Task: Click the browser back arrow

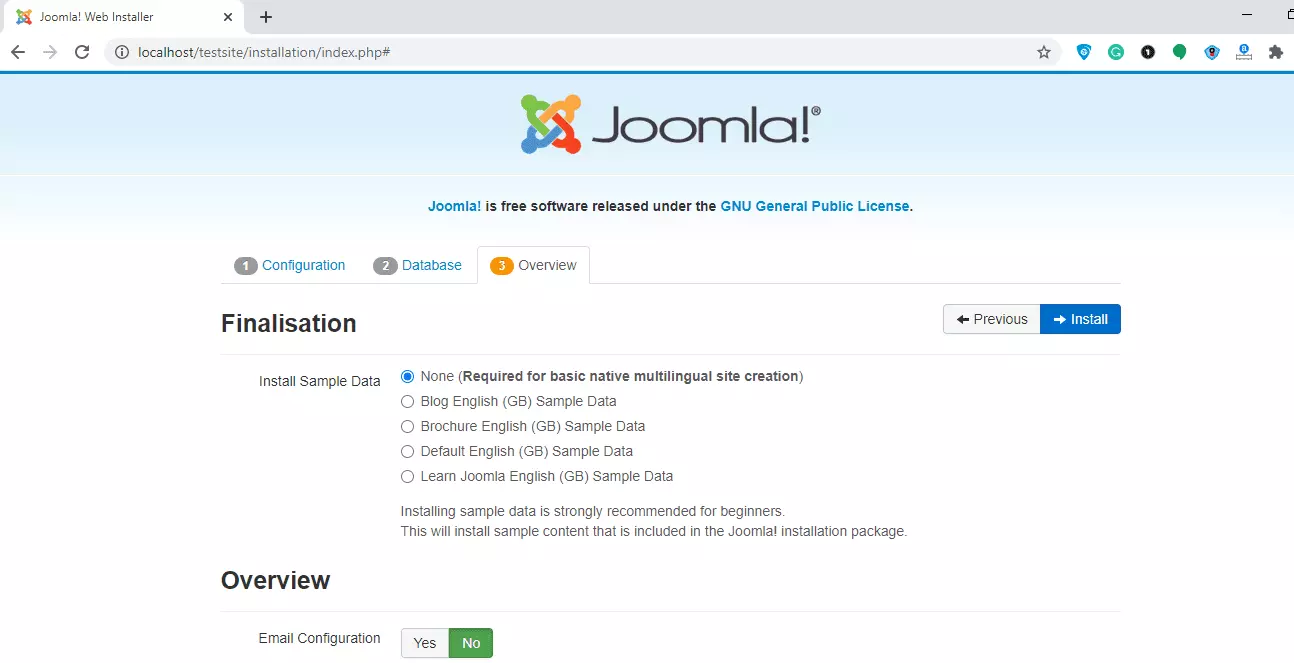Action: tap(18, 52)
